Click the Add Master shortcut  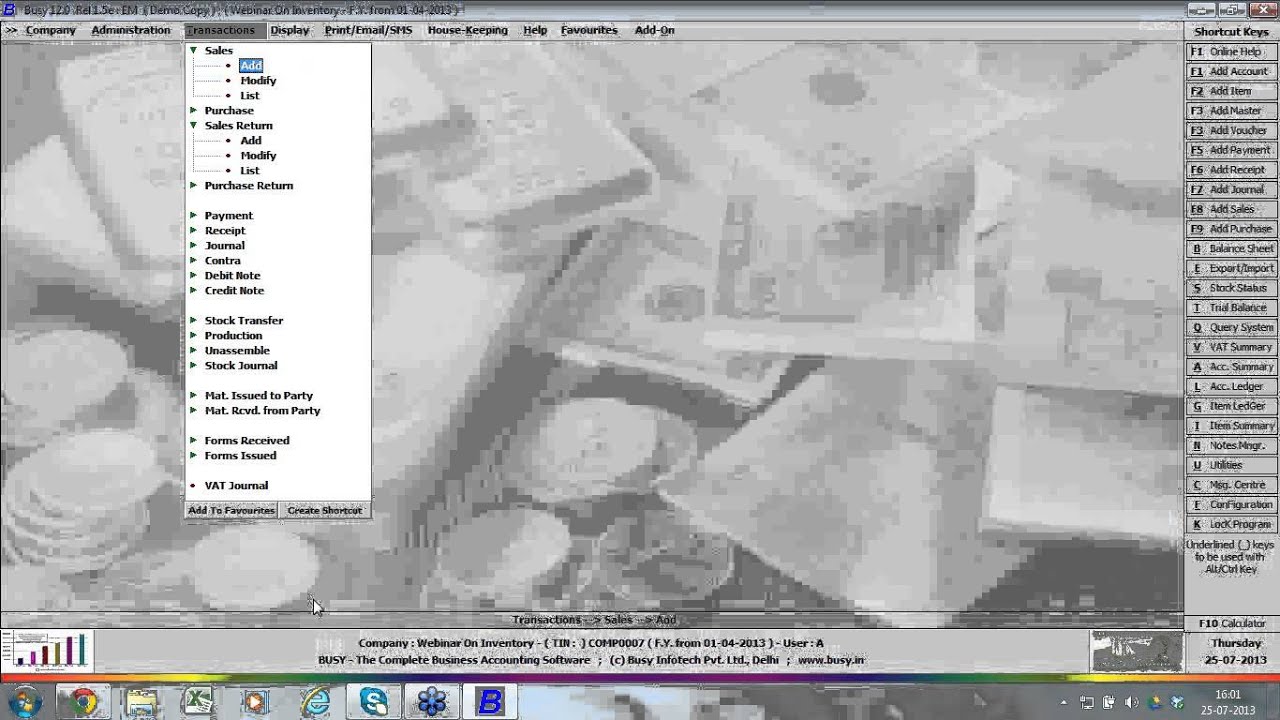(x=1231, y=111)
